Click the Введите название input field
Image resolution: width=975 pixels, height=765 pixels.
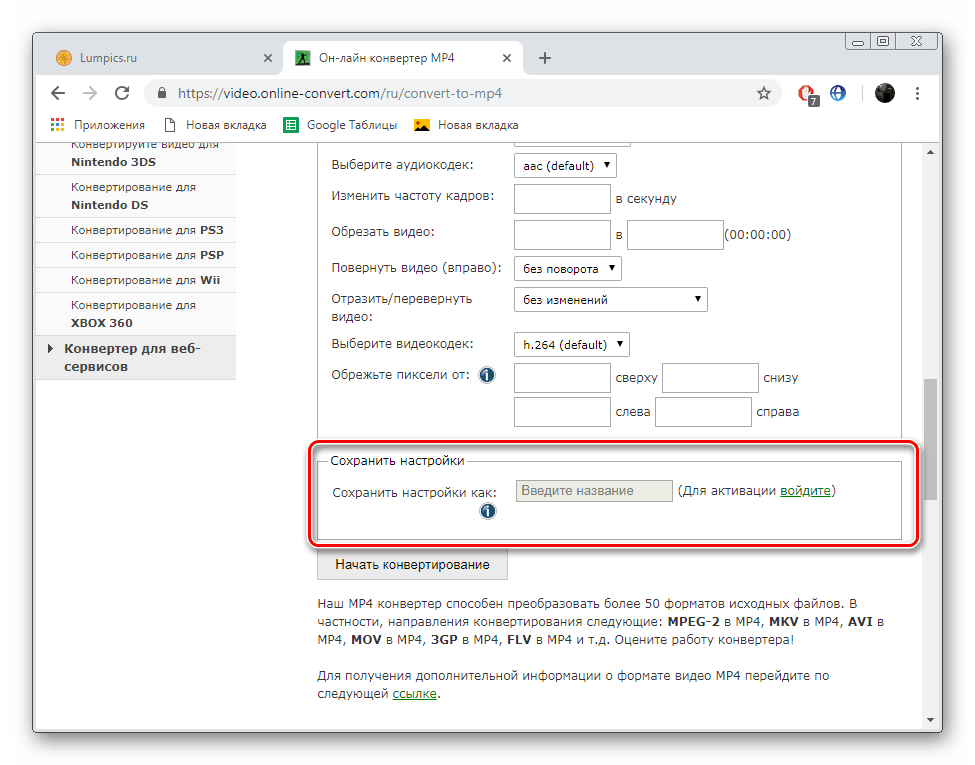click(593, 490)
